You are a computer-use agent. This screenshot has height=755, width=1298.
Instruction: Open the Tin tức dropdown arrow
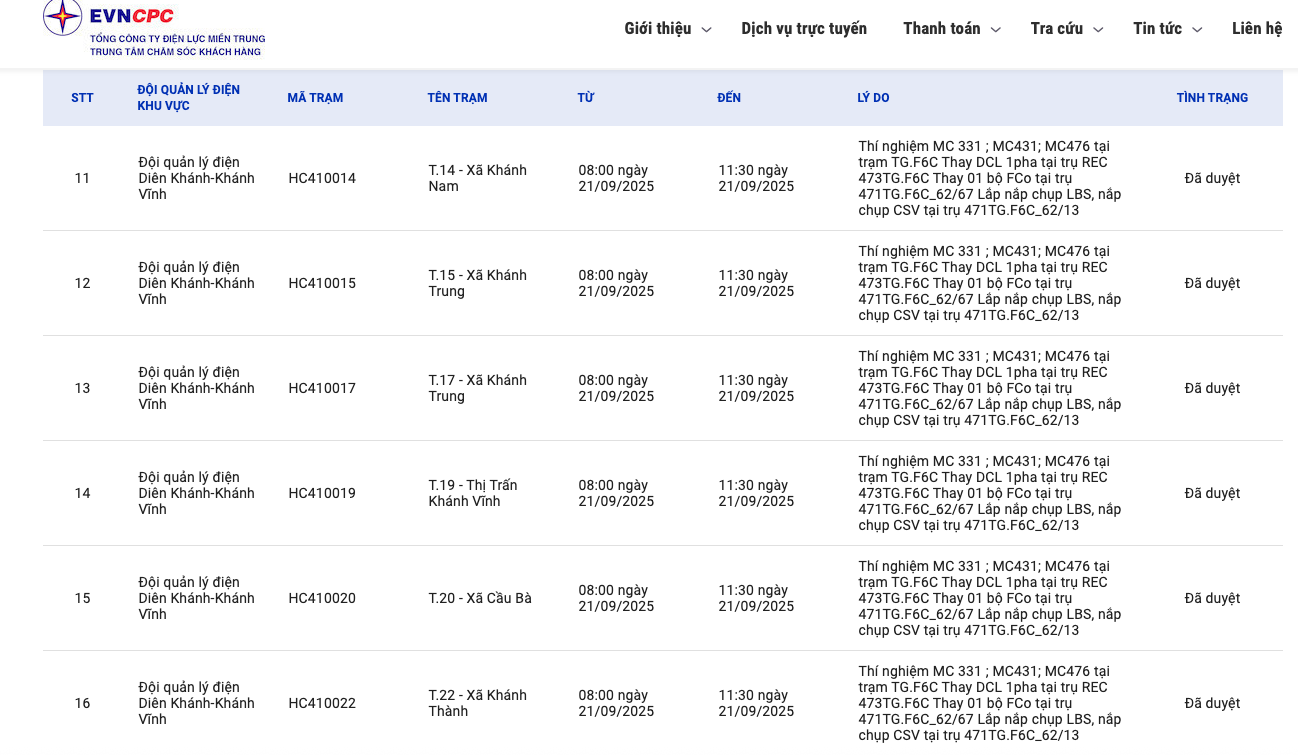[x=1197, y=30]
